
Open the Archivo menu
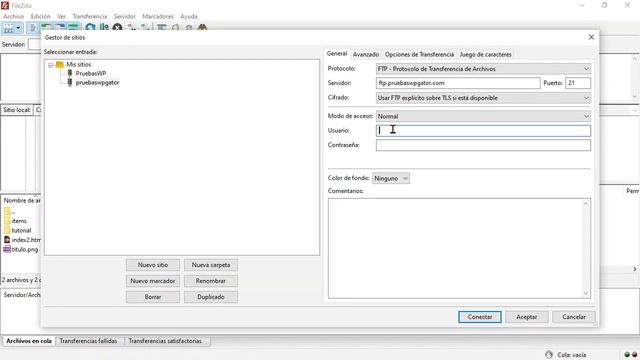click(13, 16)
